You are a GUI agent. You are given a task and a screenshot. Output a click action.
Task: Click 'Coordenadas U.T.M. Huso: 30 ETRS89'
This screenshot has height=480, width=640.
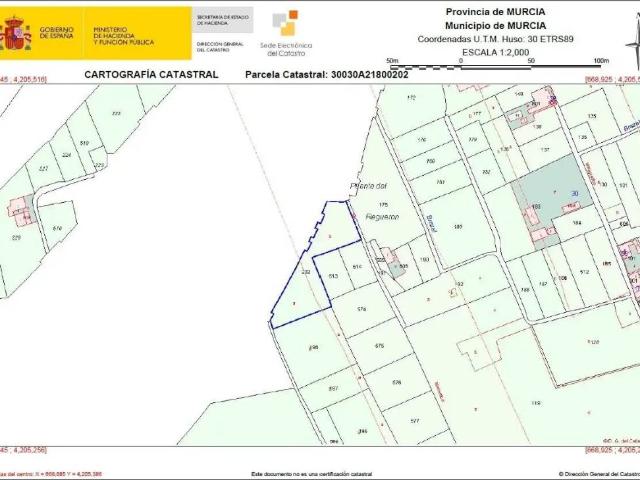pyautogui.click(x=495, y=39)
